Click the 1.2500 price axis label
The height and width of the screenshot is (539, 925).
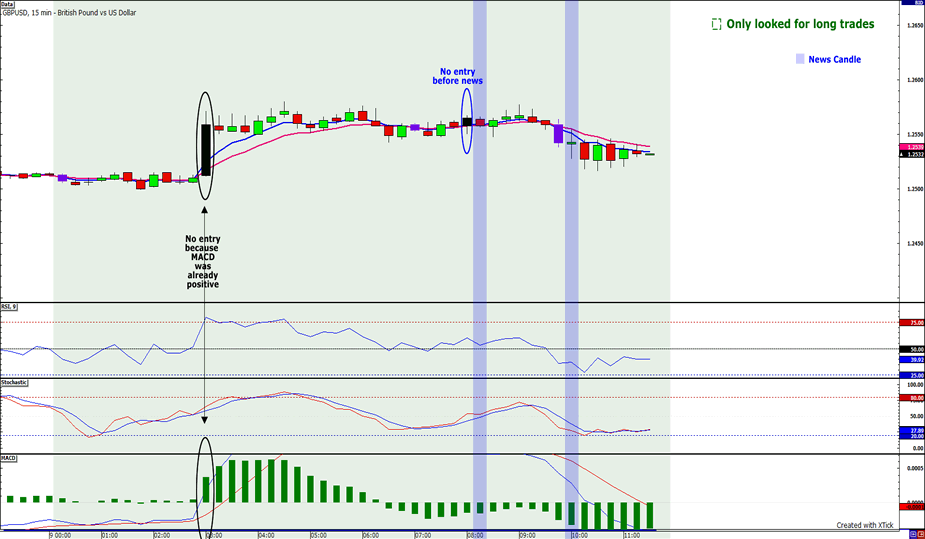point(915,189)
